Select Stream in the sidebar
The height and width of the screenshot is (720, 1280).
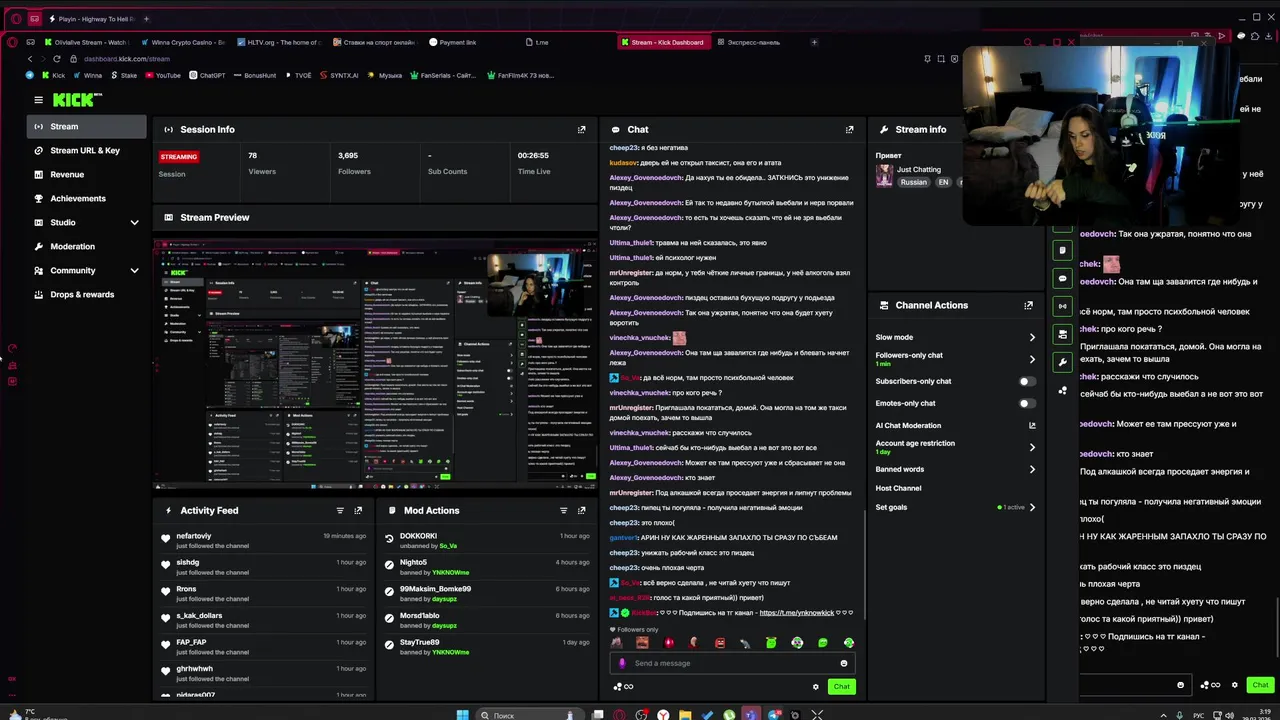(x=87, y=126)
